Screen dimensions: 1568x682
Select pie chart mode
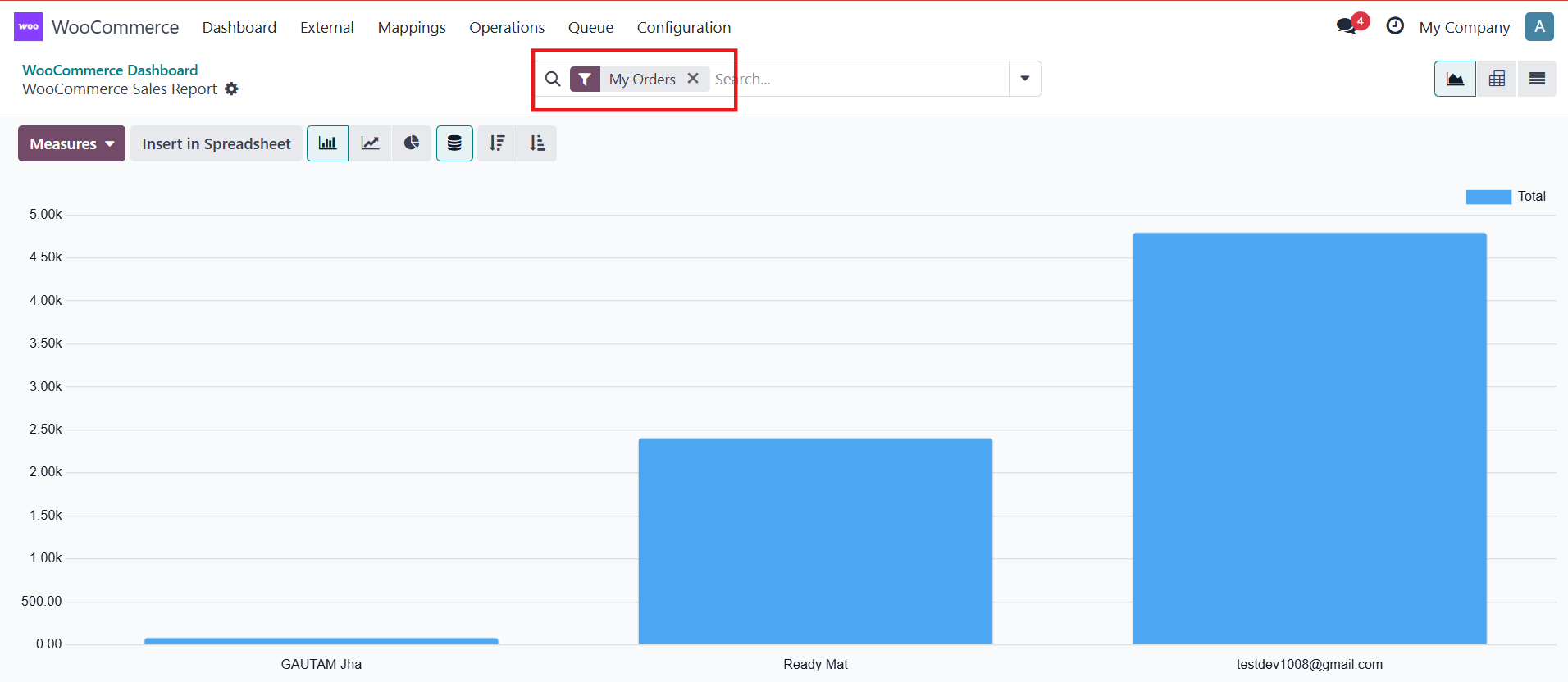click(x=412, y=143)
